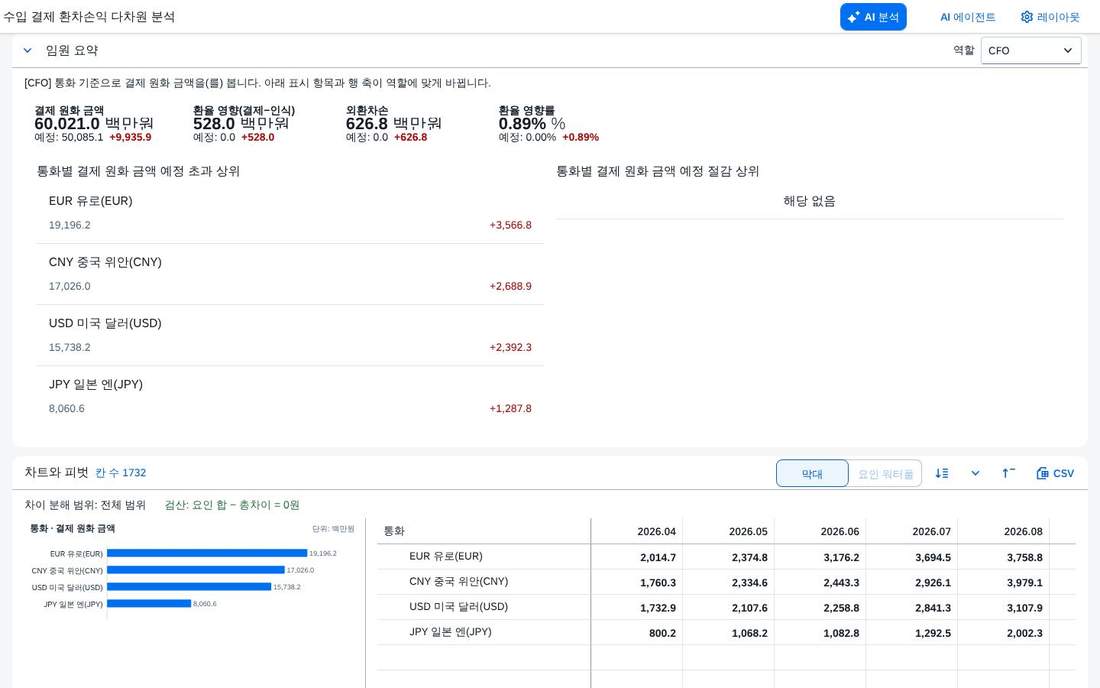Click the 결제 원화 금액 60,021.0 KPI
The height and width of the screenshot is (688, 1100).
(x=94, y=123)
